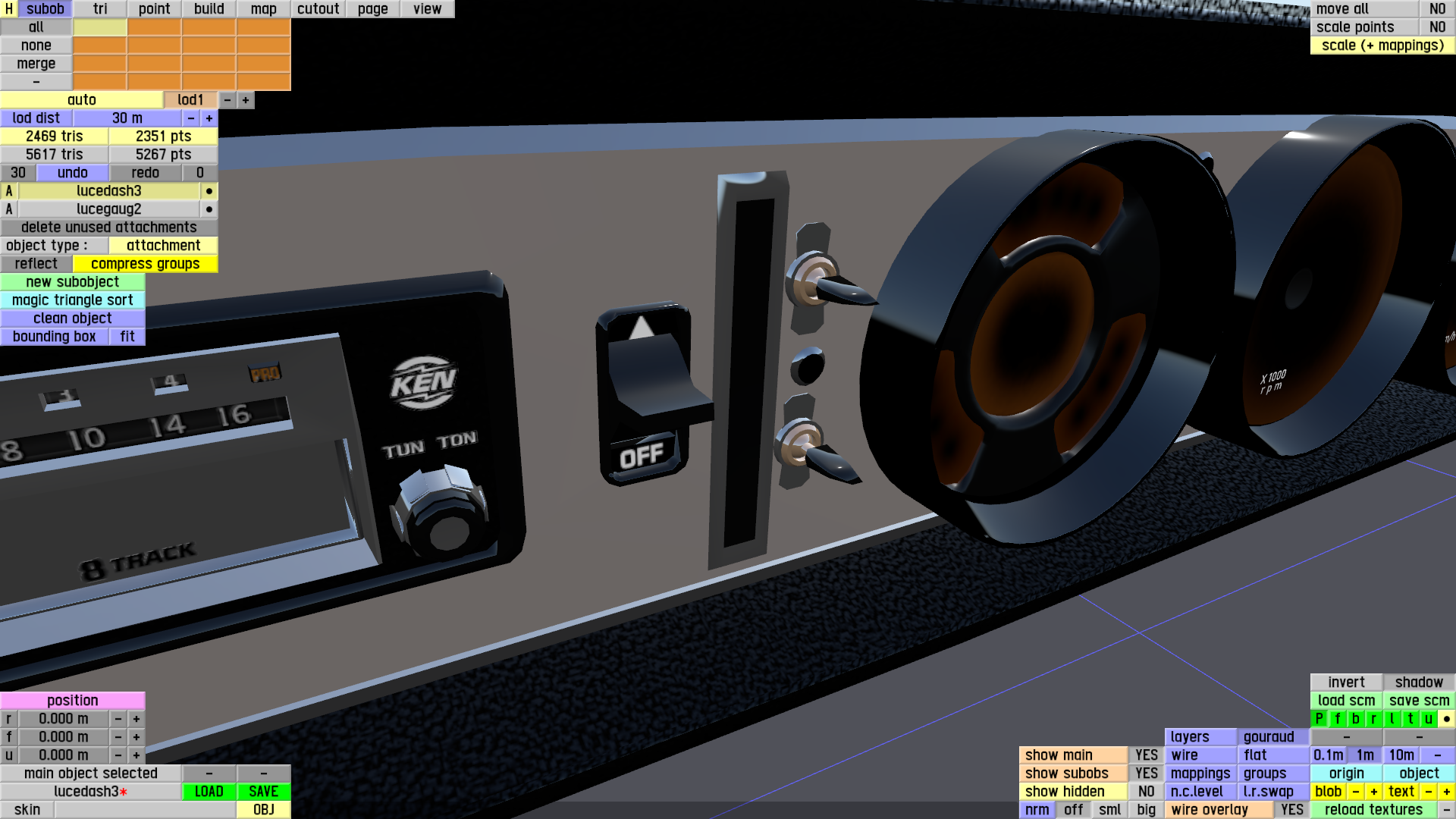1456x819 pixels.
Task: Select the front view 'f' button
Action: point(1337,718)
